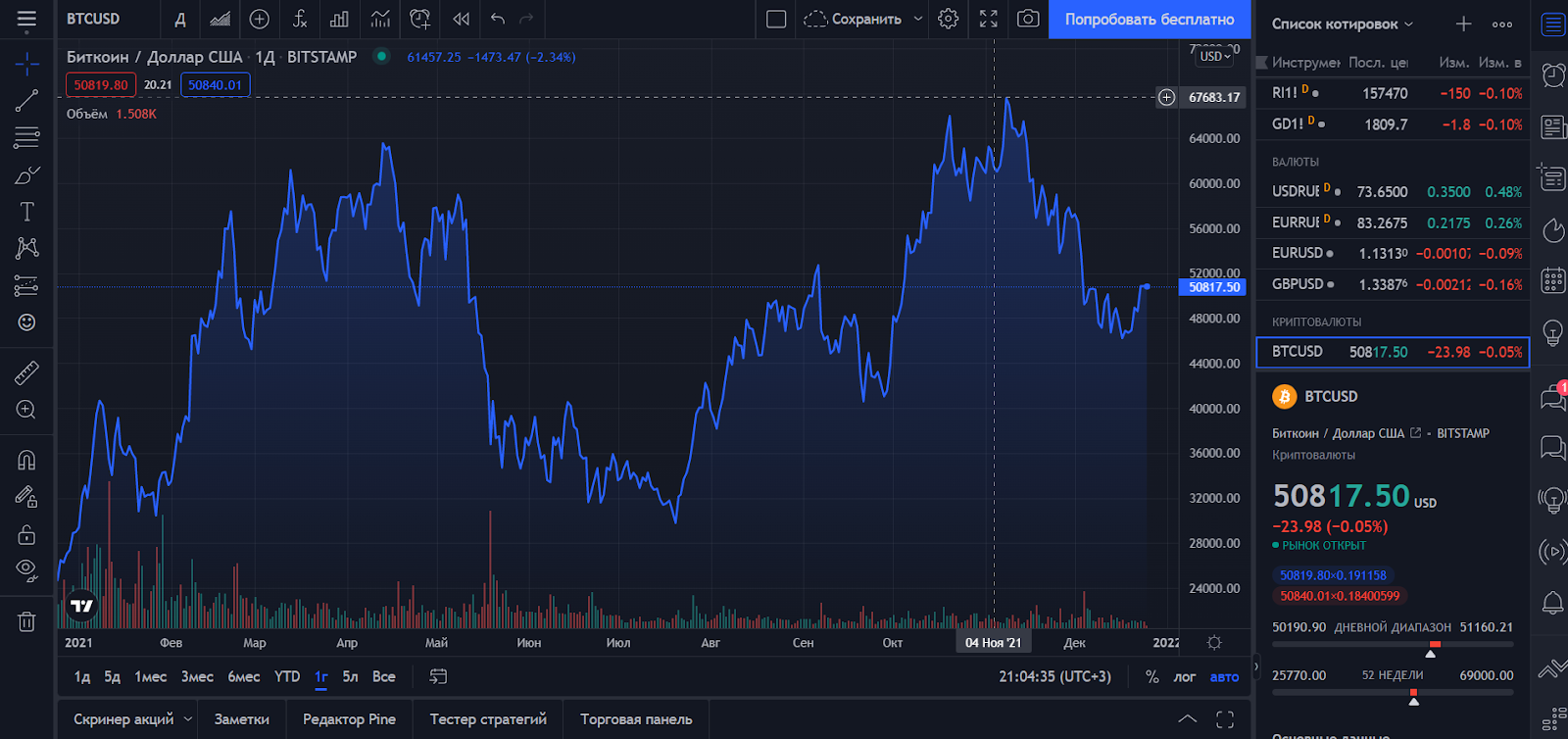Take a chart snapshot with camera
Screen dimensions: 1568x739
1028,19
